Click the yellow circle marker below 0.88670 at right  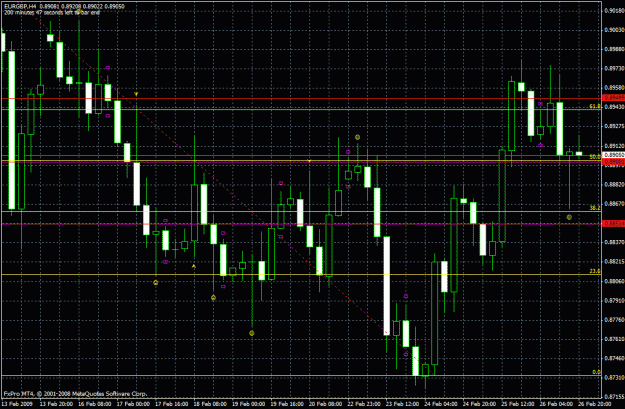(569, 217)
